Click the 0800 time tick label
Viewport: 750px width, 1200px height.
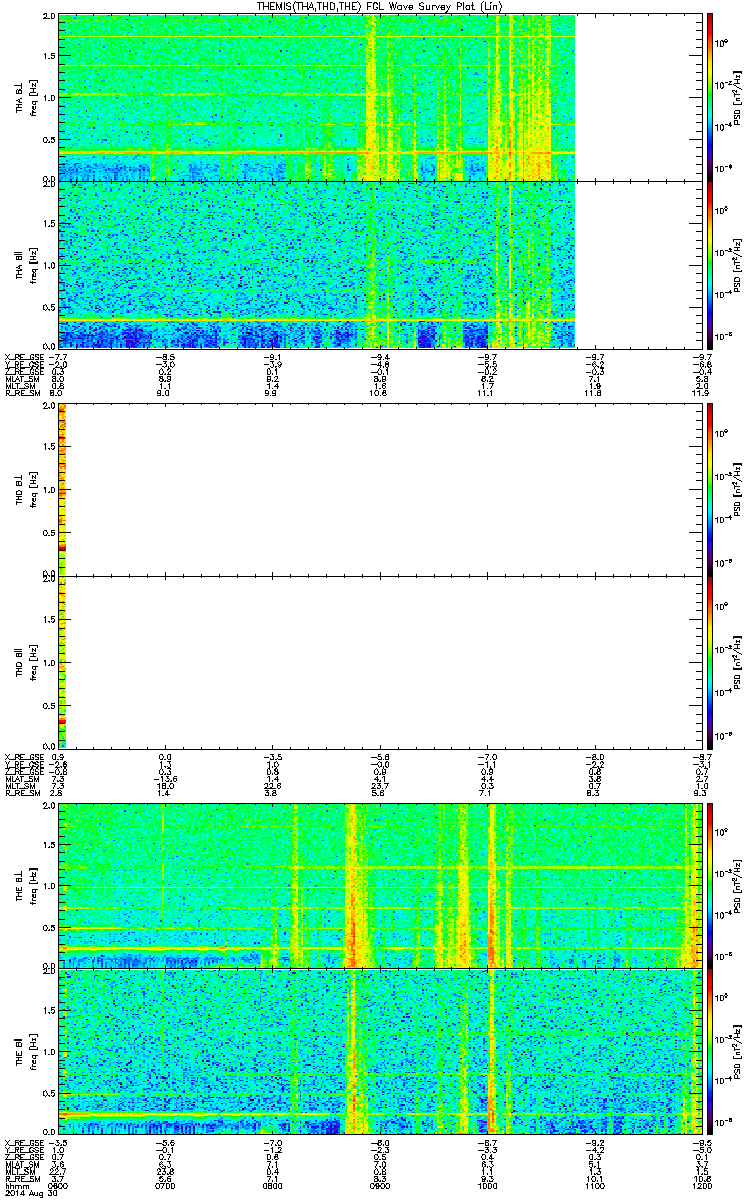pyautogui.click(x=273, y=1184)
